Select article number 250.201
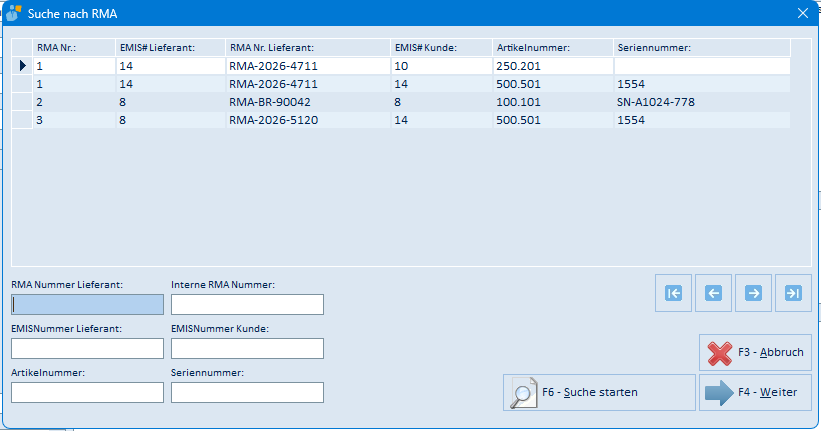The height and width of the screenshot is (431, 821). pyautogui.click(x=553, y=66)
